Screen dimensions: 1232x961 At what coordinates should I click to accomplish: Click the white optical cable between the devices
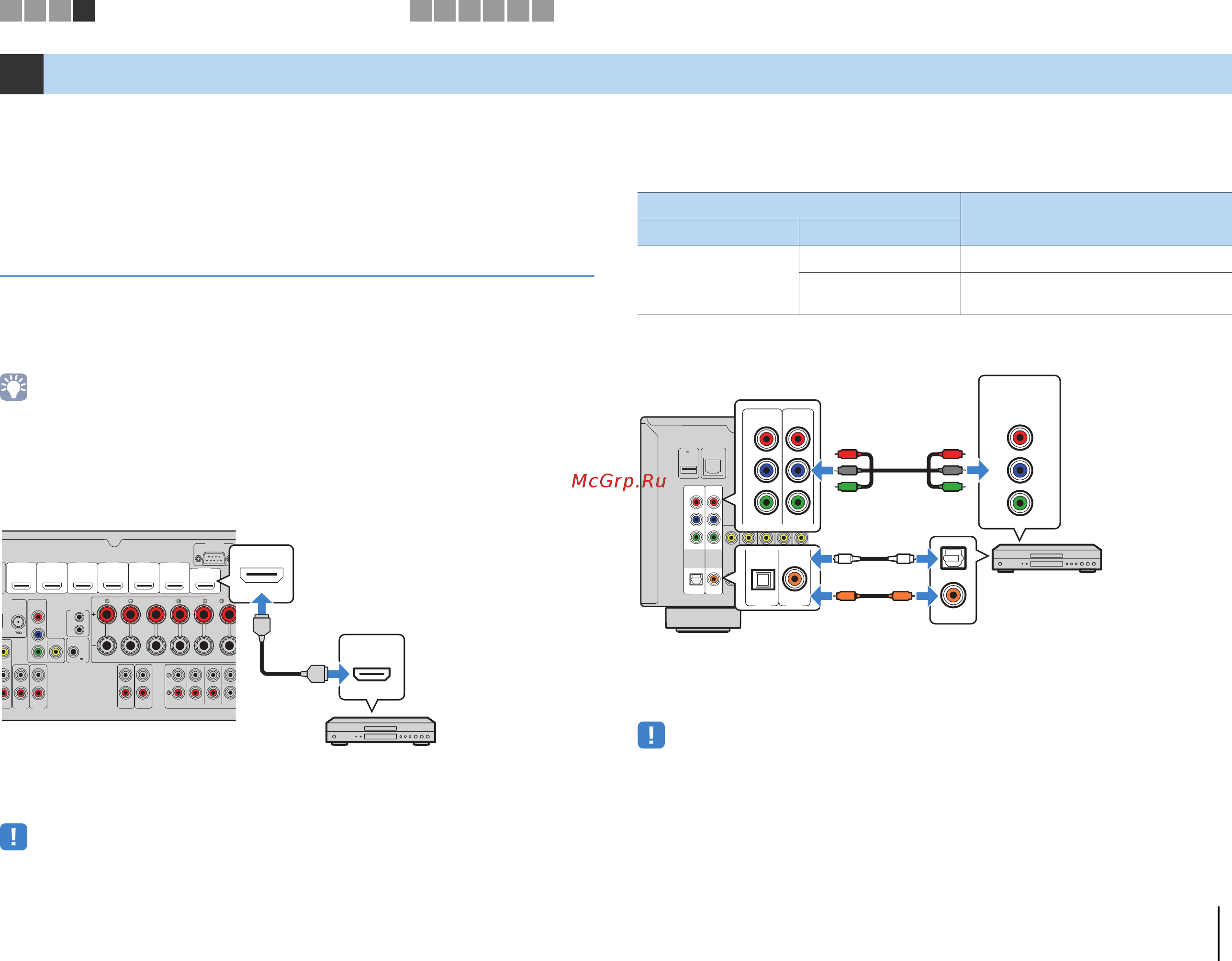pos(874,559)
